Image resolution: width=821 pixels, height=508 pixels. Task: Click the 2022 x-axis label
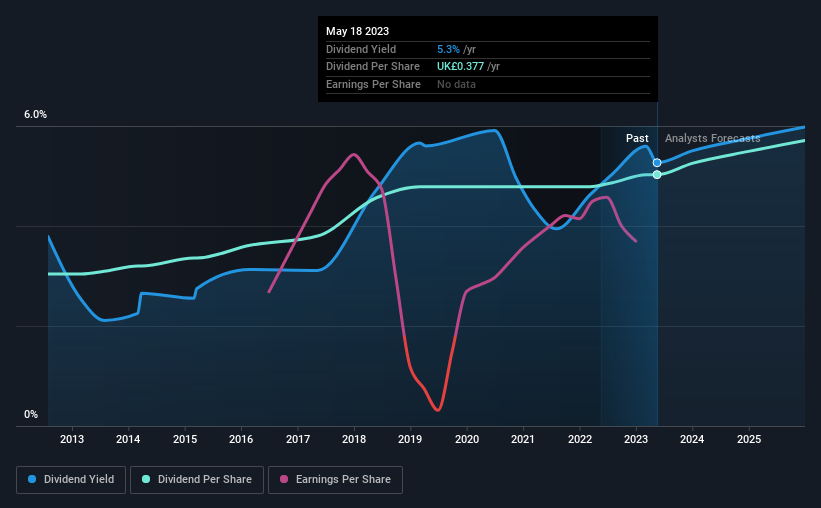580,439
